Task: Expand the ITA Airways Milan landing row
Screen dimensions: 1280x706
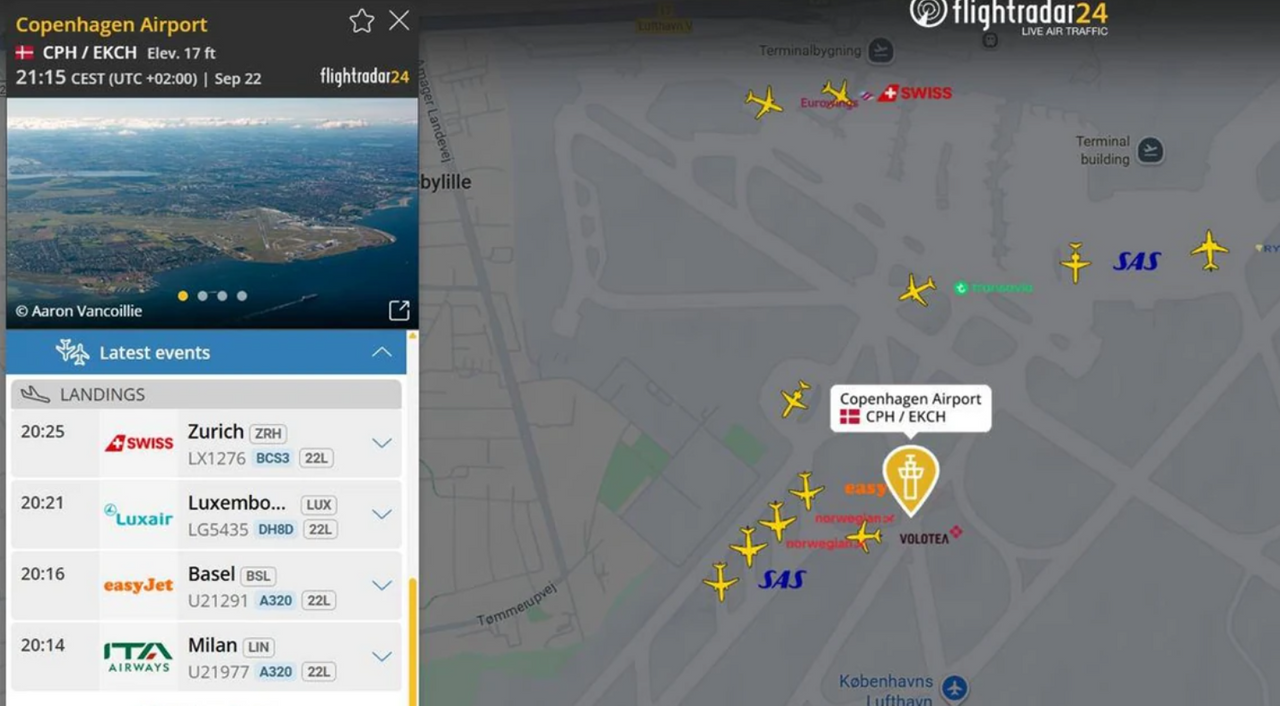Action: tap(382, 656)
